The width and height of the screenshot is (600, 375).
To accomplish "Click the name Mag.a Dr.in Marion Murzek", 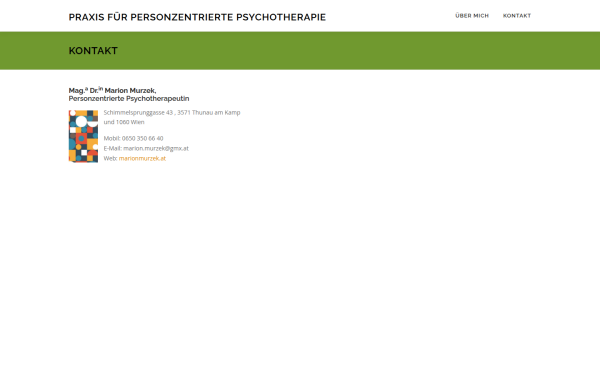I will (x=112, y=90).
